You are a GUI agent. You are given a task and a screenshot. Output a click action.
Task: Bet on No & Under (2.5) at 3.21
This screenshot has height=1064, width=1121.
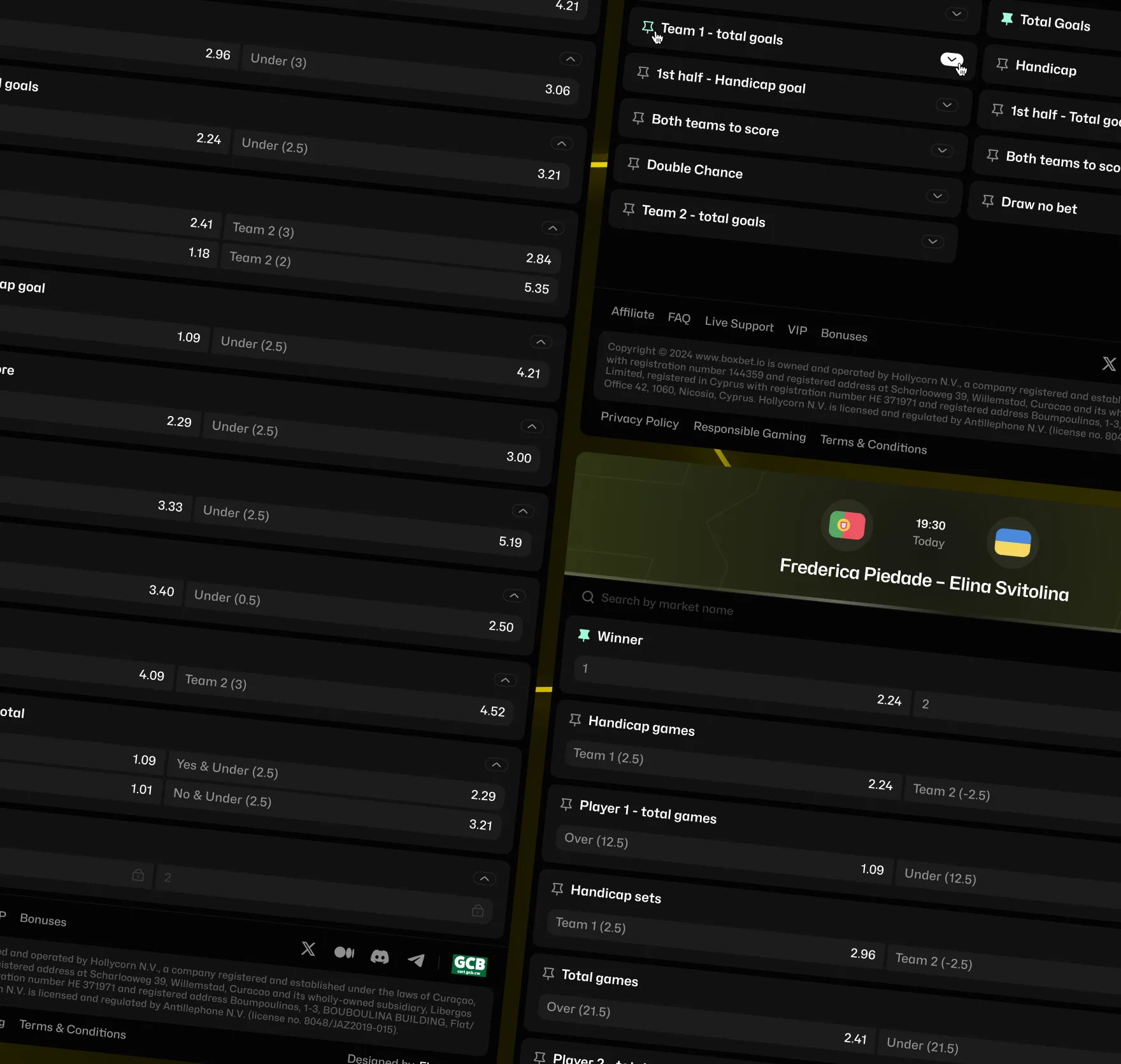(x=332, y=809)
